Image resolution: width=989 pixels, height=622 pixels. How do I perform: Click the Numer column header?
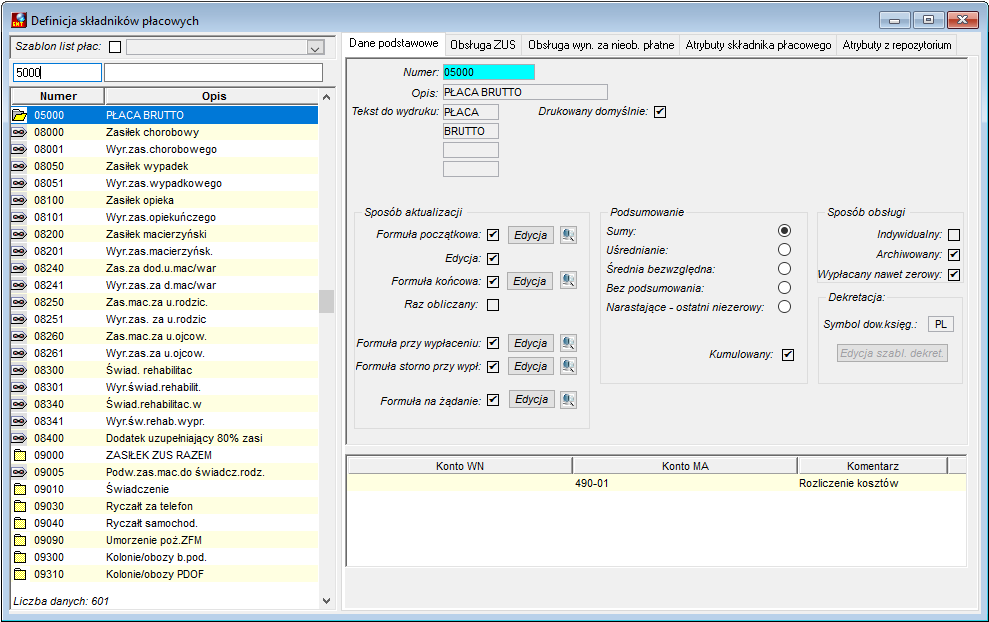click(x=58, y=96)
